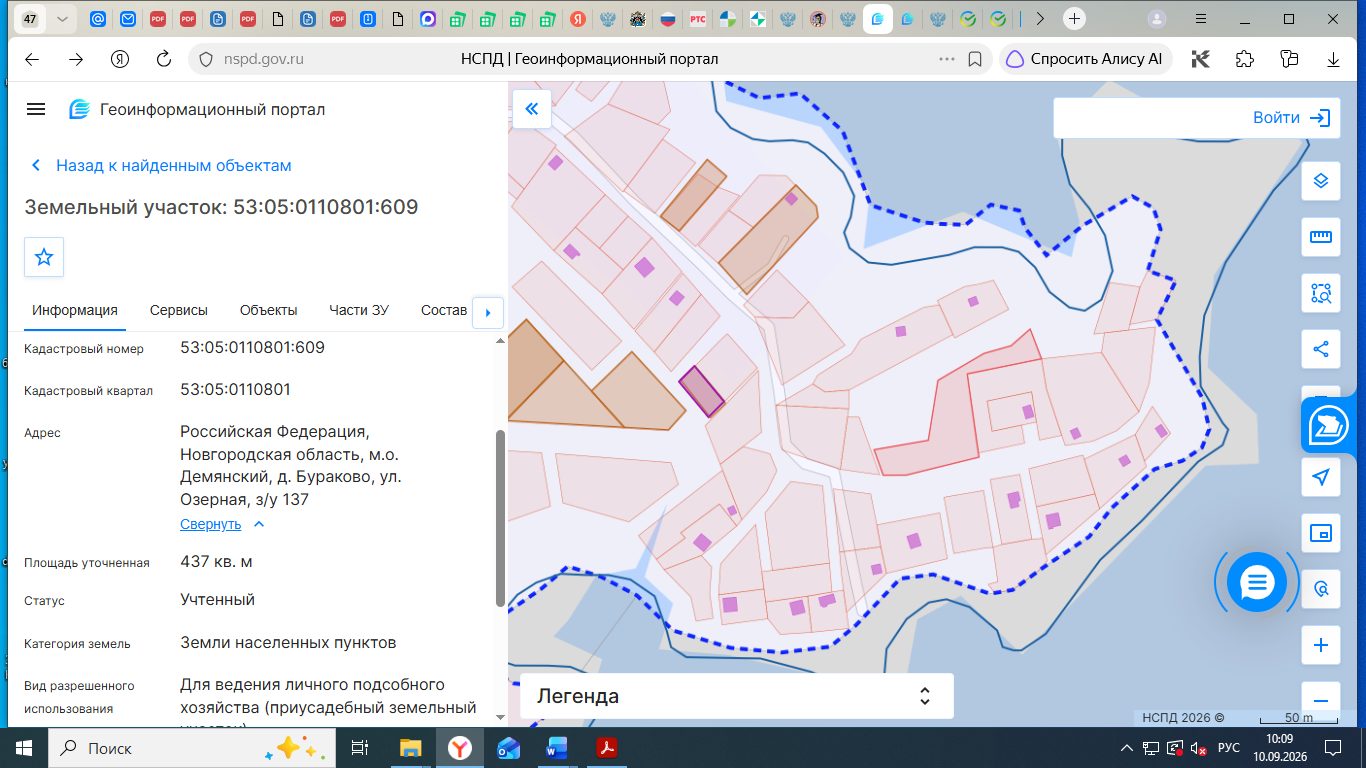Image resolution: width=1366 pixels, height=768 pixels.
Task: Show the overview mini-map
Action: pyautogui.click(x=1320, y=533)
